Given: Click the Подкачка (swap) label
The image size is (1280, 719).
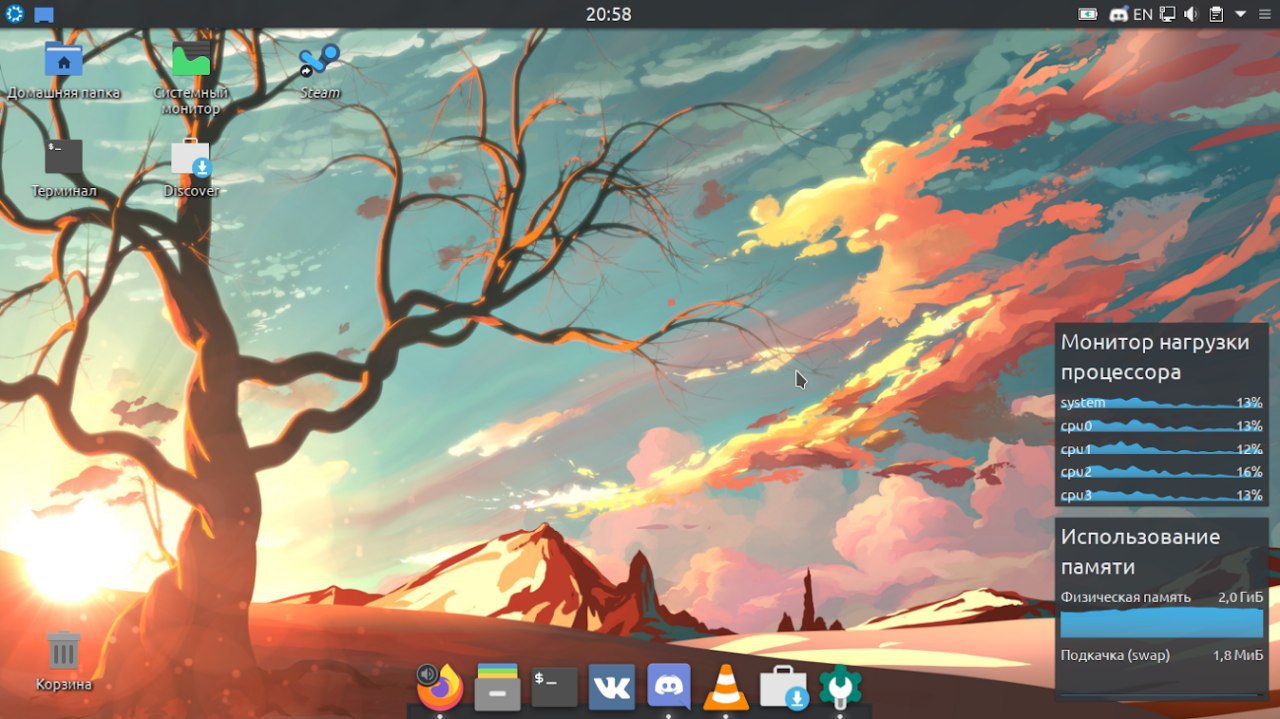Looking at the screenshot, I should point(1115,656).
